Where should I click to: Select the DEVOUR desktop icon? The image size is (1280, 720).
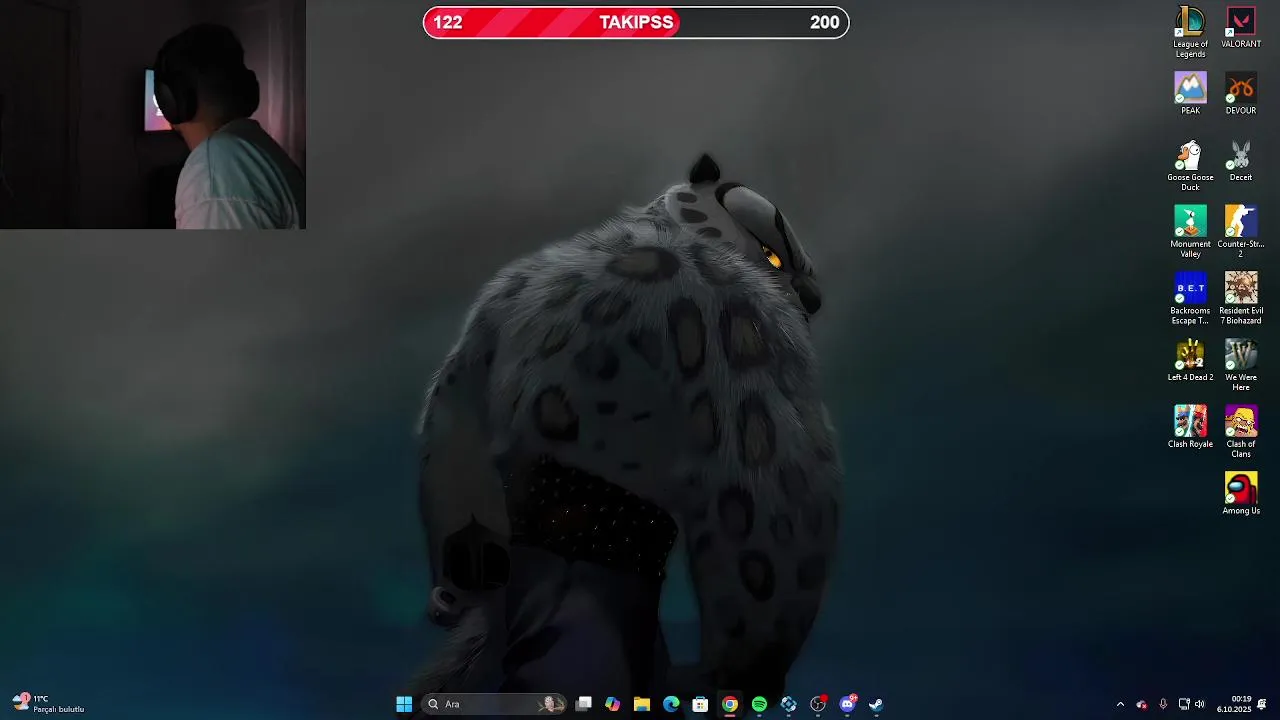pyautogui.click(x=1241, y=94)
